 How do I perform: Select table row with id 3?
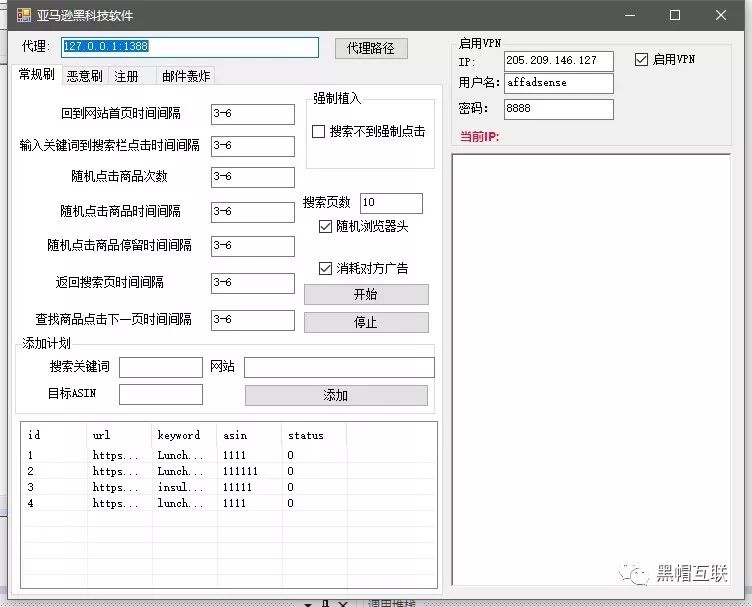click(229, 487)
